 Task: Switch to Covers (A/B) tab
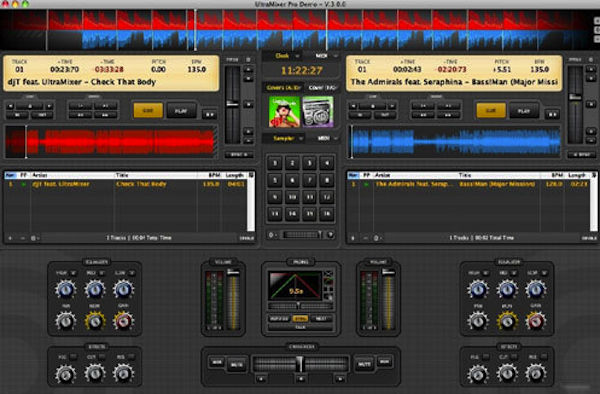point(284,88)
